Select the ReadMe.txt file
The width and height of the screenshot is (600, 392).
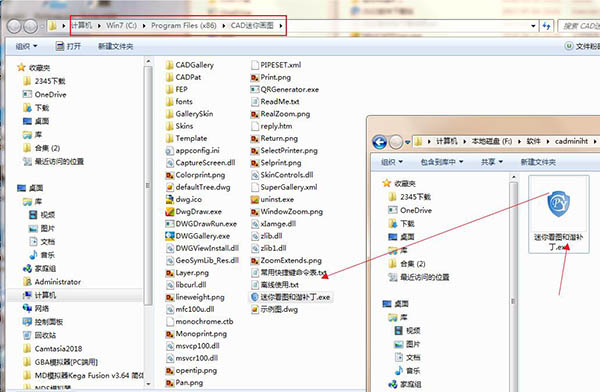(275, 101)
